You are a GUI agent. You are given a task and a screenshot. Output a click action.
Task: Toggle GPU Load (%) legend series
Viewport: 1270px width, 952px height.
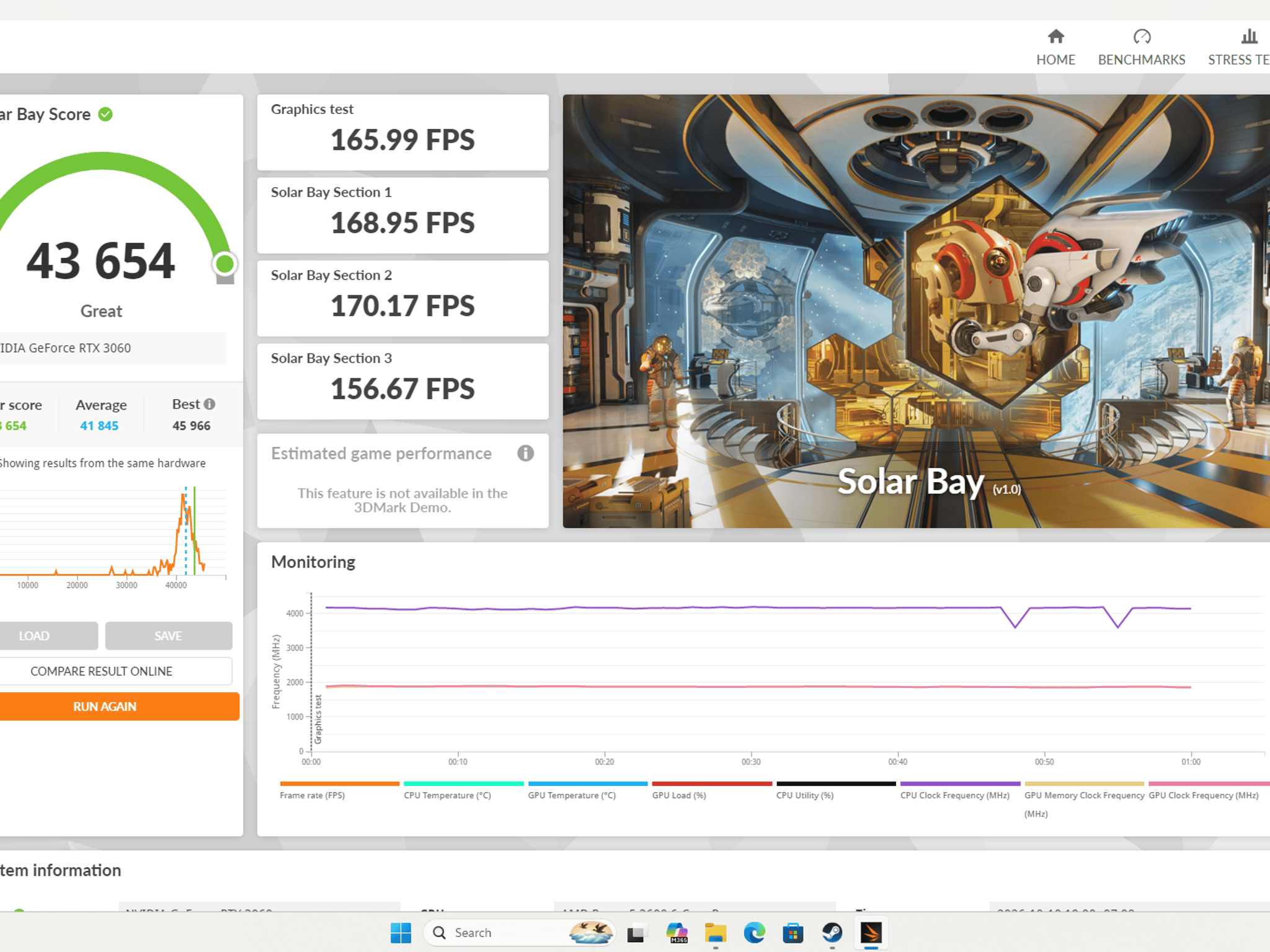712,791
